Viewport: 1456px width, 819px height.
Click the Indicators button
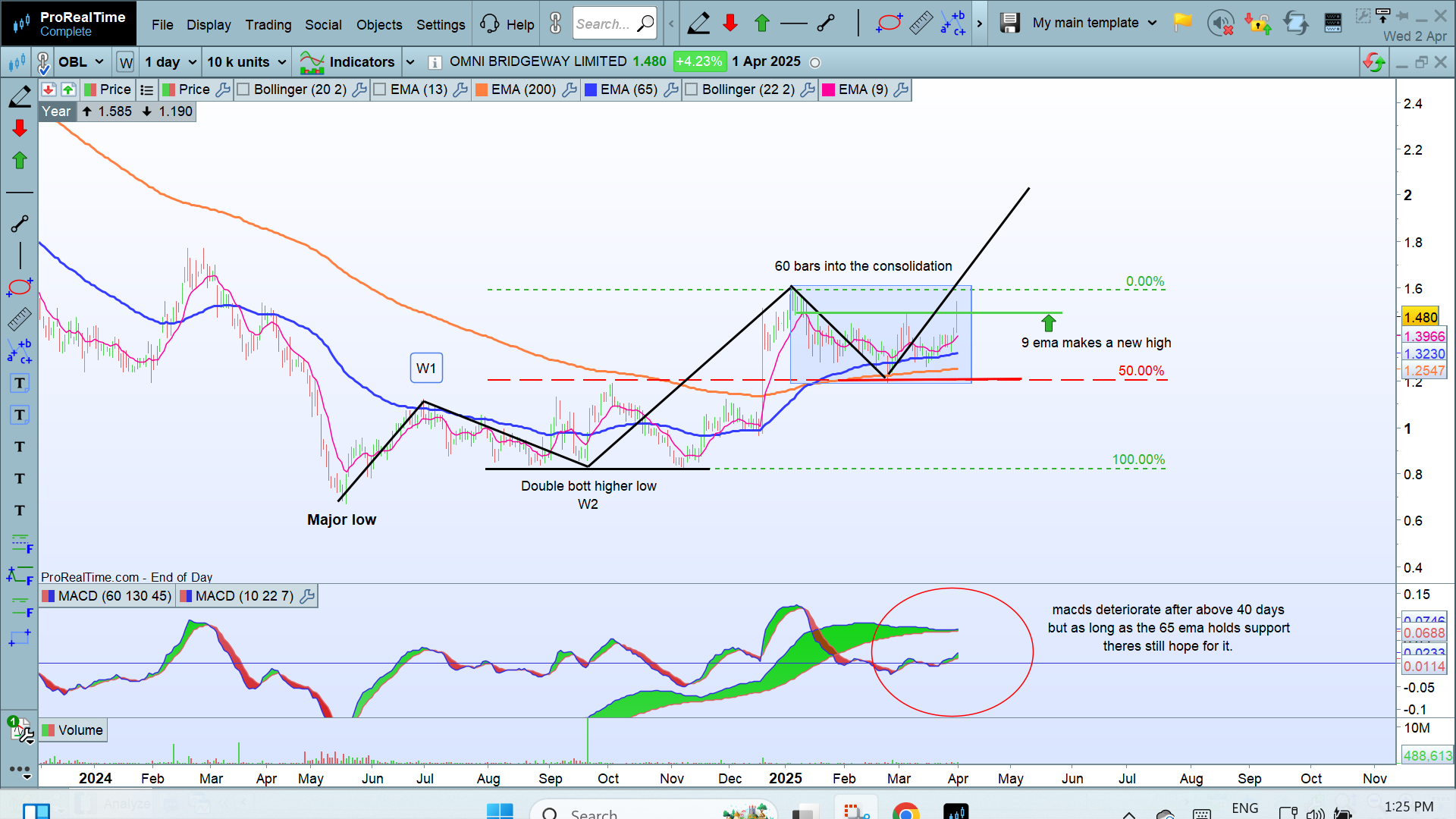coord(348,62)
